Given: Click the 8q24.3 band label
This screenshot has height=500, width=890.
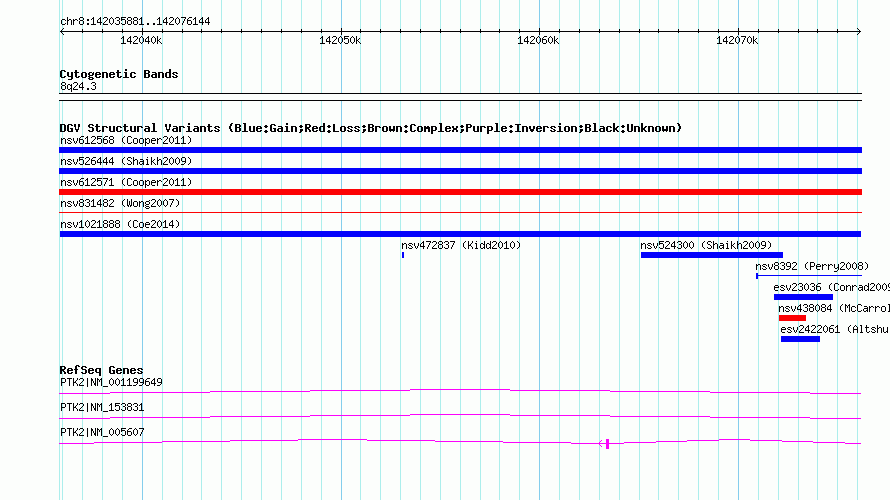Looking at the screenshot, I should (78, 86).
